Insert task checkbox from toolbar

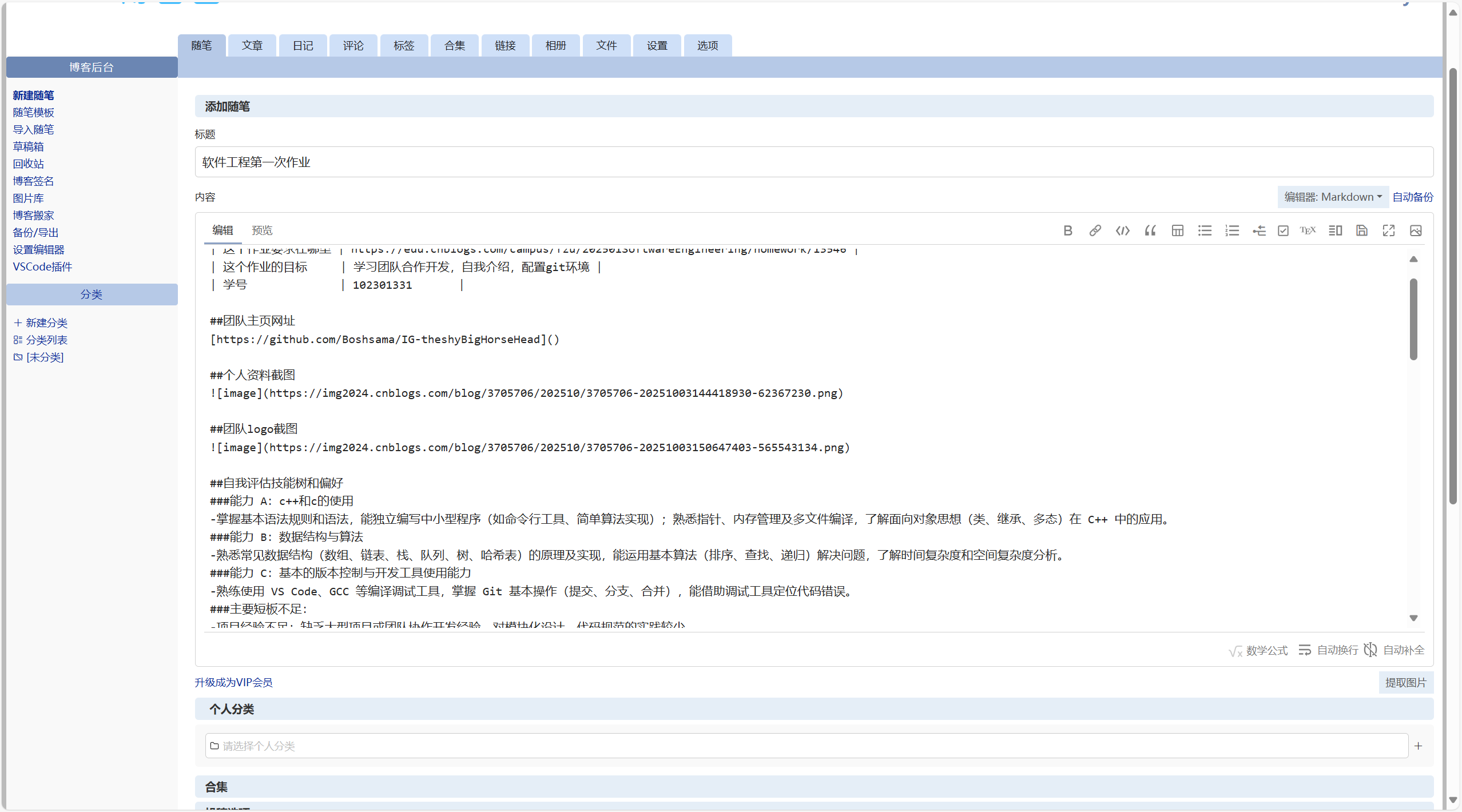[x=1283, y=230]
